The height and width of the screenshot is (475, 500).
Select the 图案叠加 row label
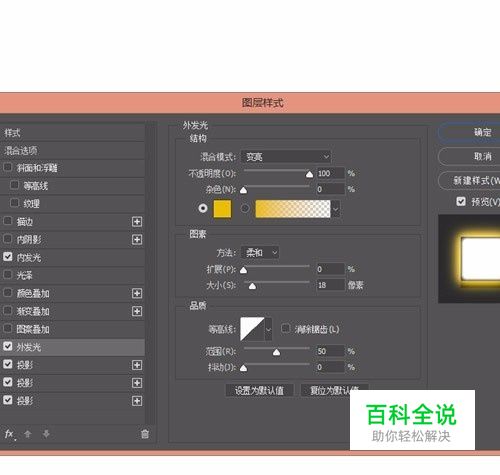[x=33, y=329]
